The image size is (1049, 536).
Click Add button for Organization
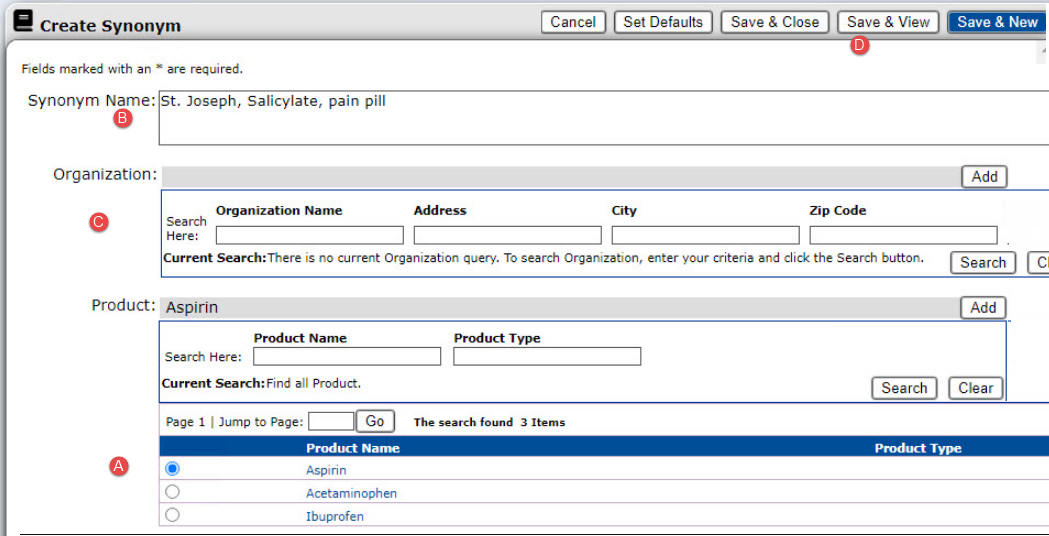click(984, 176)
